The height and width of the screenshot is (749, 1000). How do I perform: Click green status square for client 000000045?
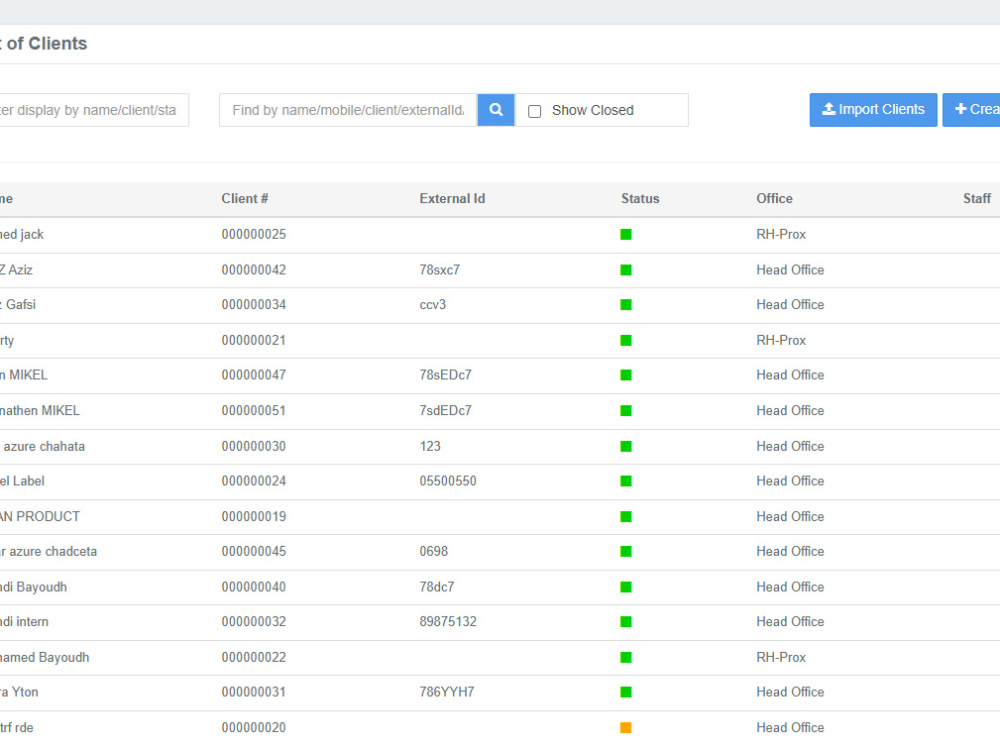coord(626,551)
